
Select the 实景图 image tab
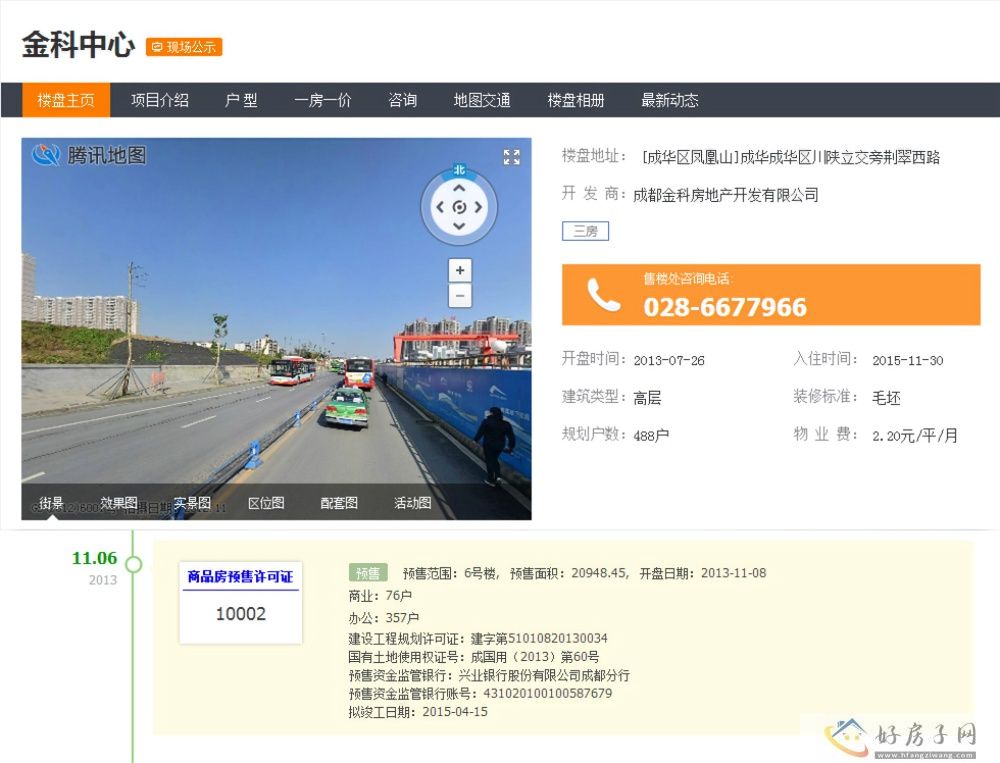192,503
